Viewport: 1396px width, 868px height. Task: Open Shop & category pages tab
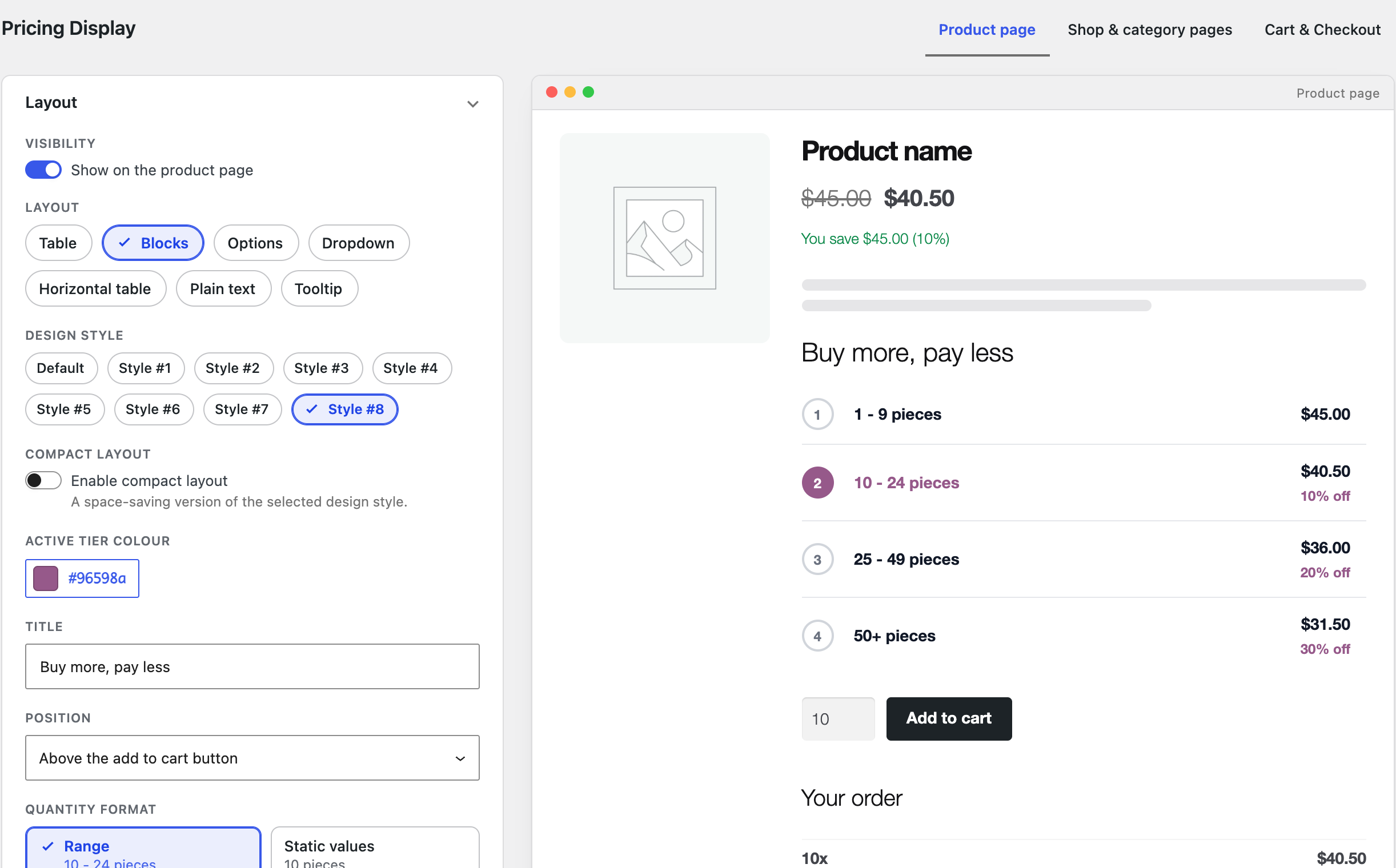pyautogui.click(x=1150, y=30)
